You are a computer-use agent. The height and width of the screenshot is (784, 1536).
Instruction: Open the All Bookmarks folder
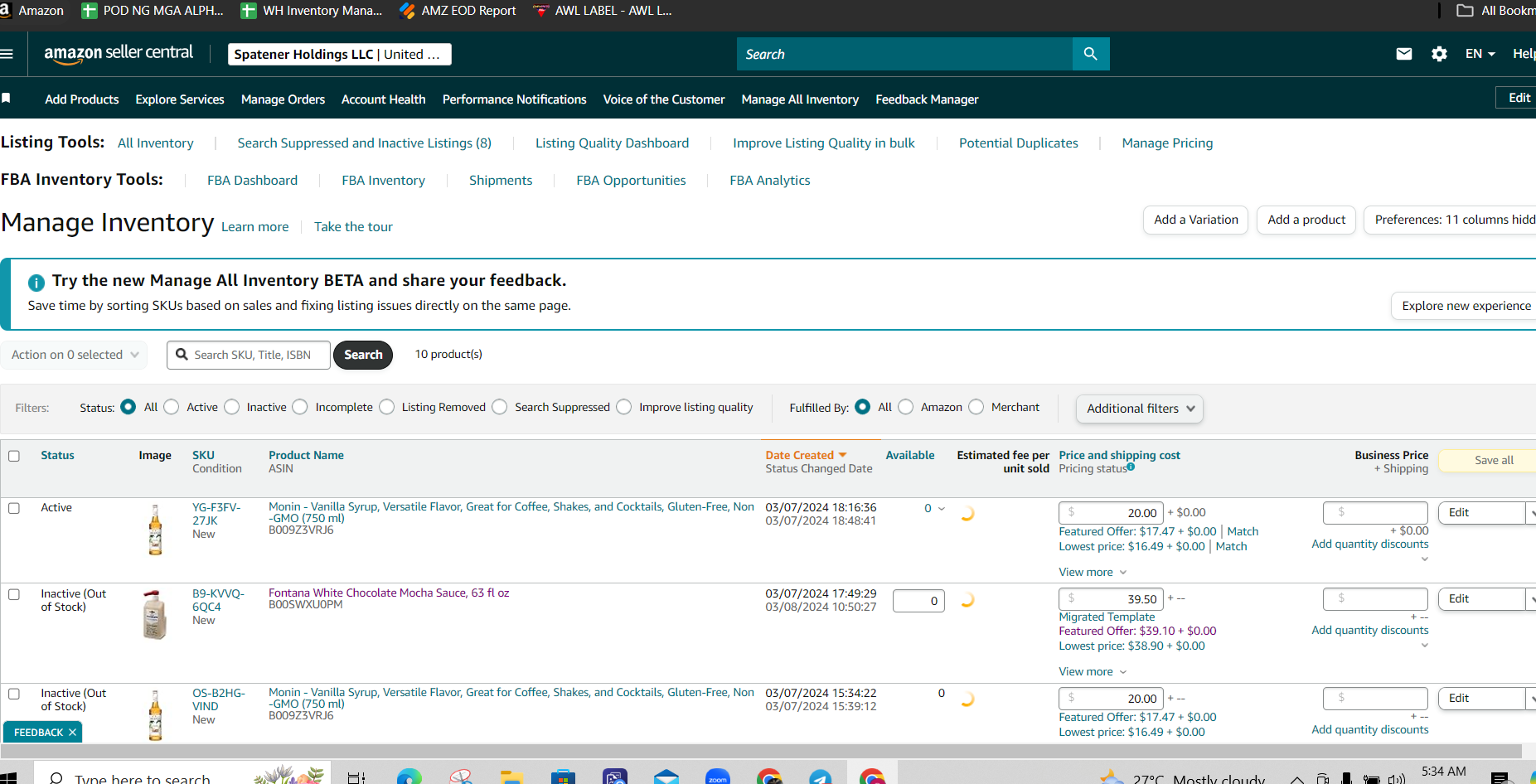click(x=1496, y=11)
